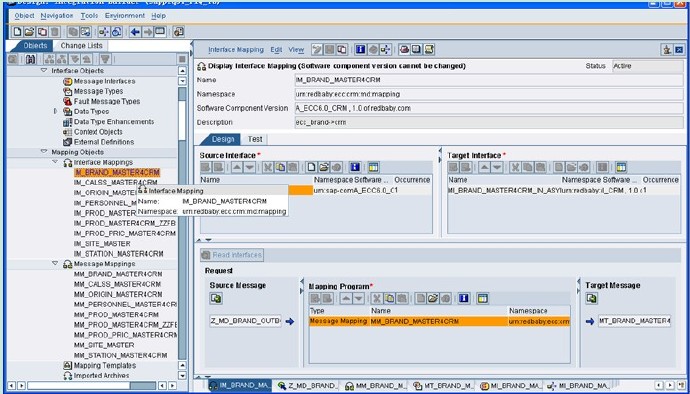Collapse the Mapping Objects tree node
Viewport: 690px width, 394px height.
point(44,152)
